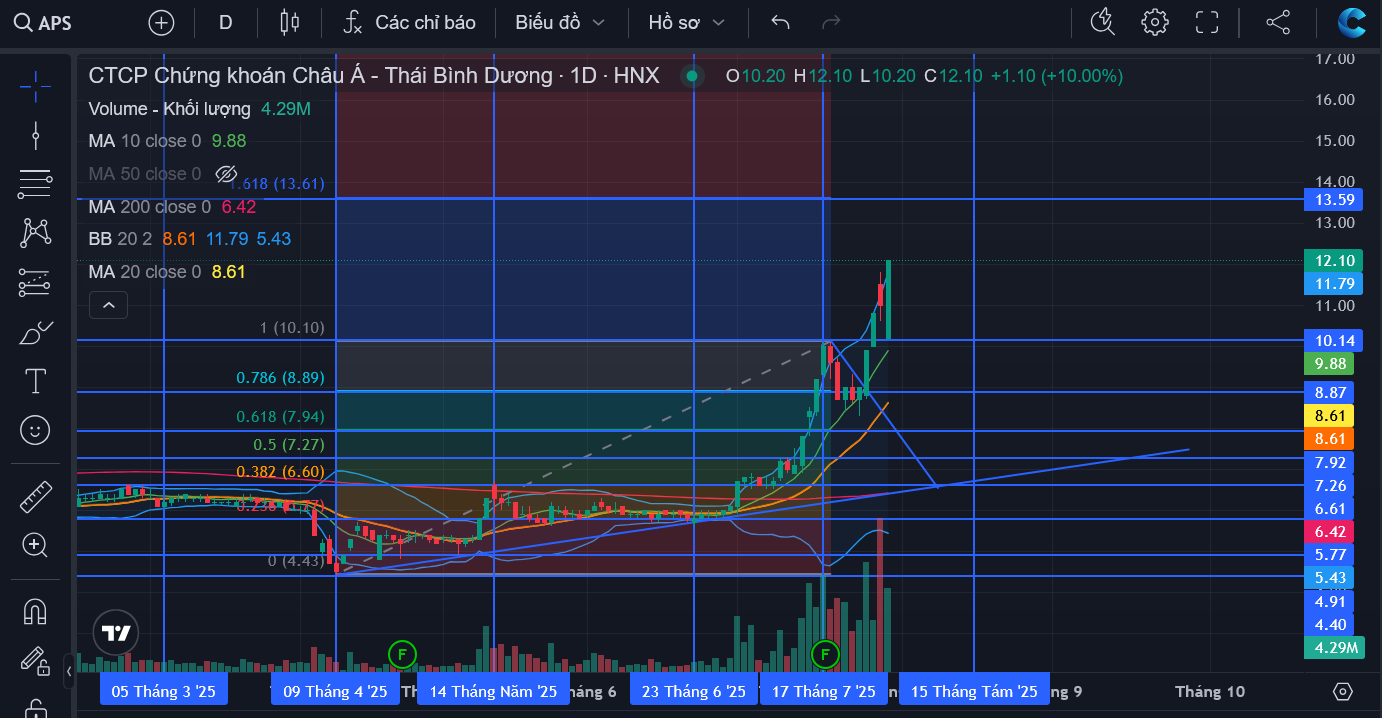Click the 6.42 MA200 price label
1382x718 pixels.
click(1331, 531)
